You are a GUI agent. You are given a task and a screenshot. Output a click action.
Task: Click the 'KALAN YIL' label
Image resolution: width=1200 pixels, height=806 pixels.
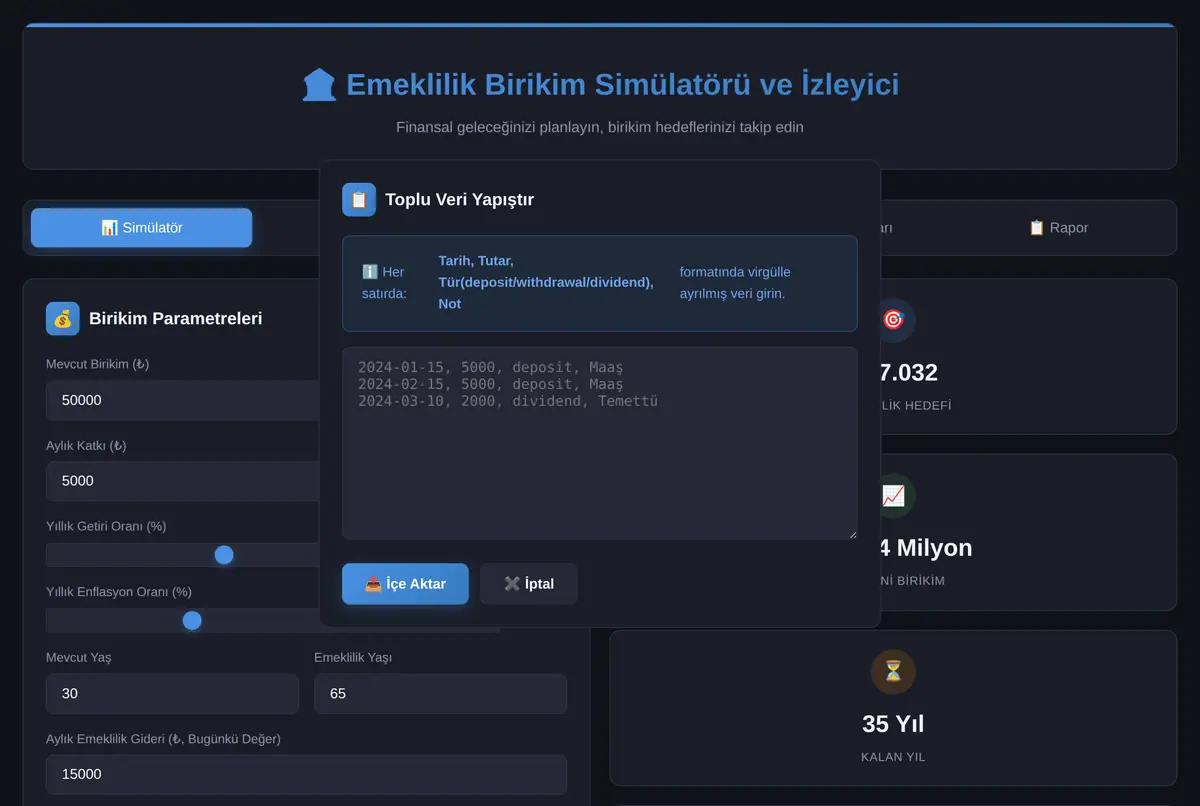[893, 757]
